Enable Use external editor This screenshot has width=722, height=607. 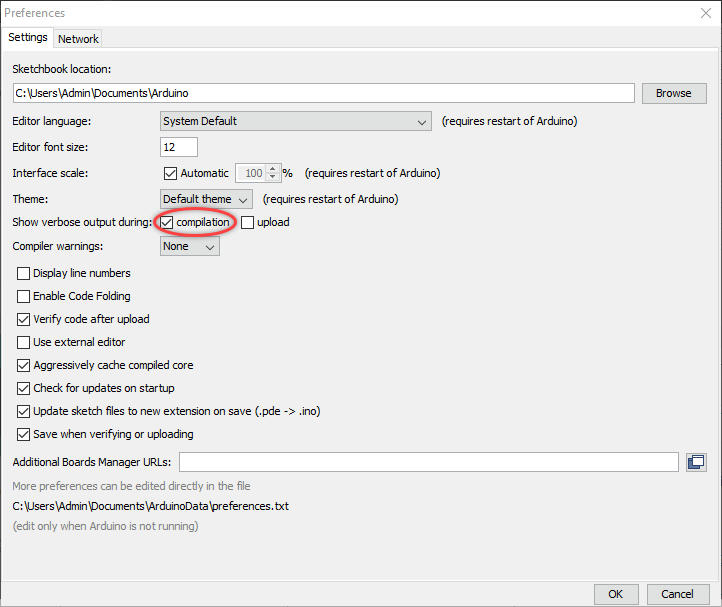pos(23,342)
